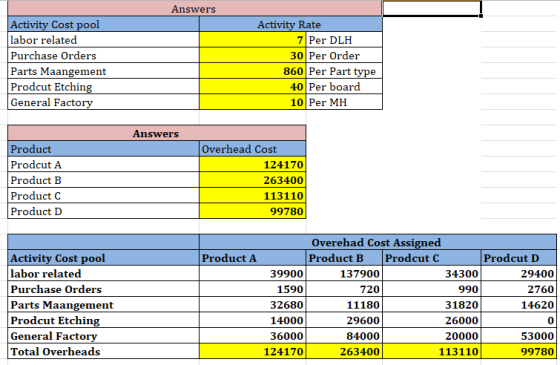Select the Parts Maangement rate 860
The width and height of the screenshot is (560, 365).
point(252,71)
